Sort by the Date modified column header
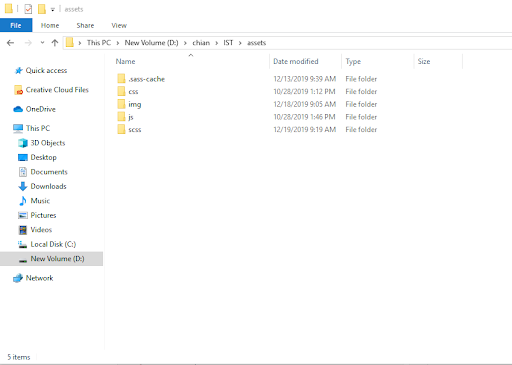Image resolution: width=512 pixels, height=365 pixels. click(296, 61)
